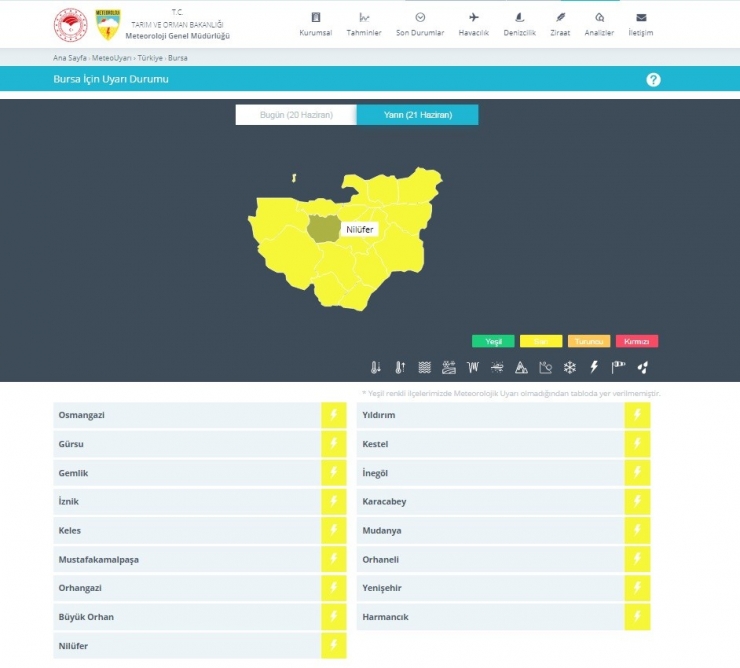Select the wind sock warning icon

pos(618,367)
